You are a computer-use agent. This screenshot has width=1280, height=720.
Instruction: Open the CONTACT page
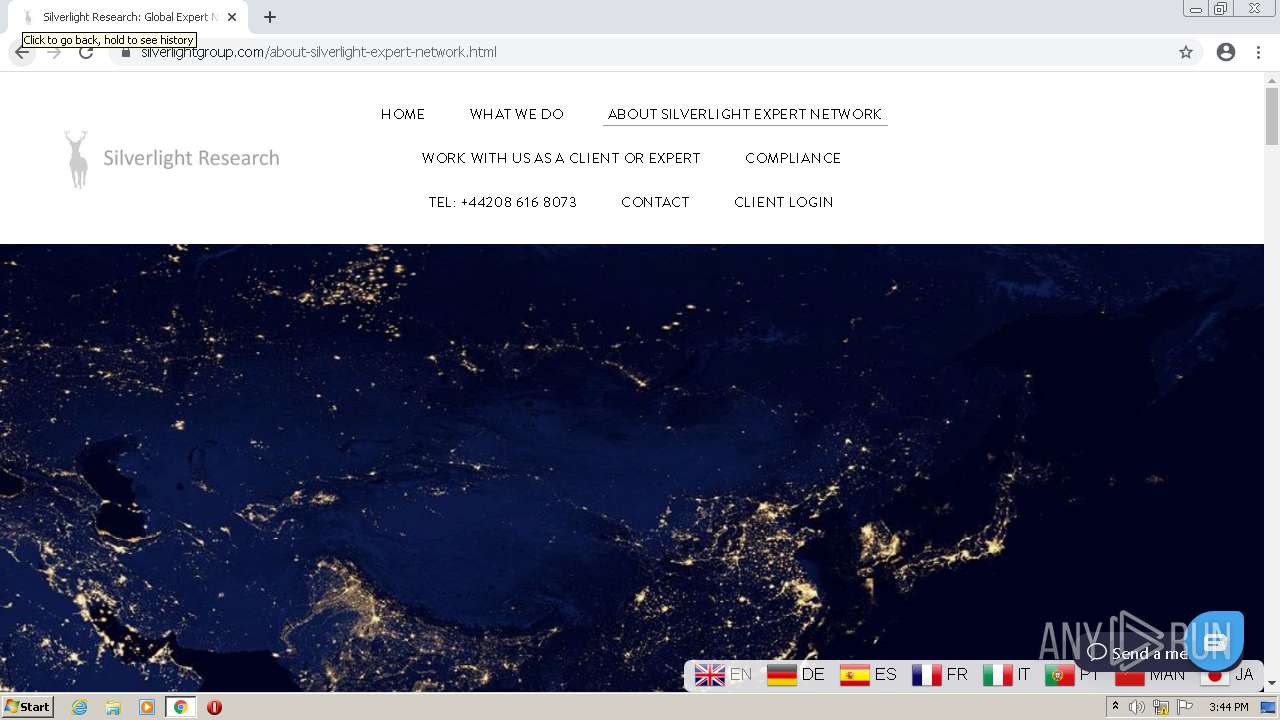655,202
